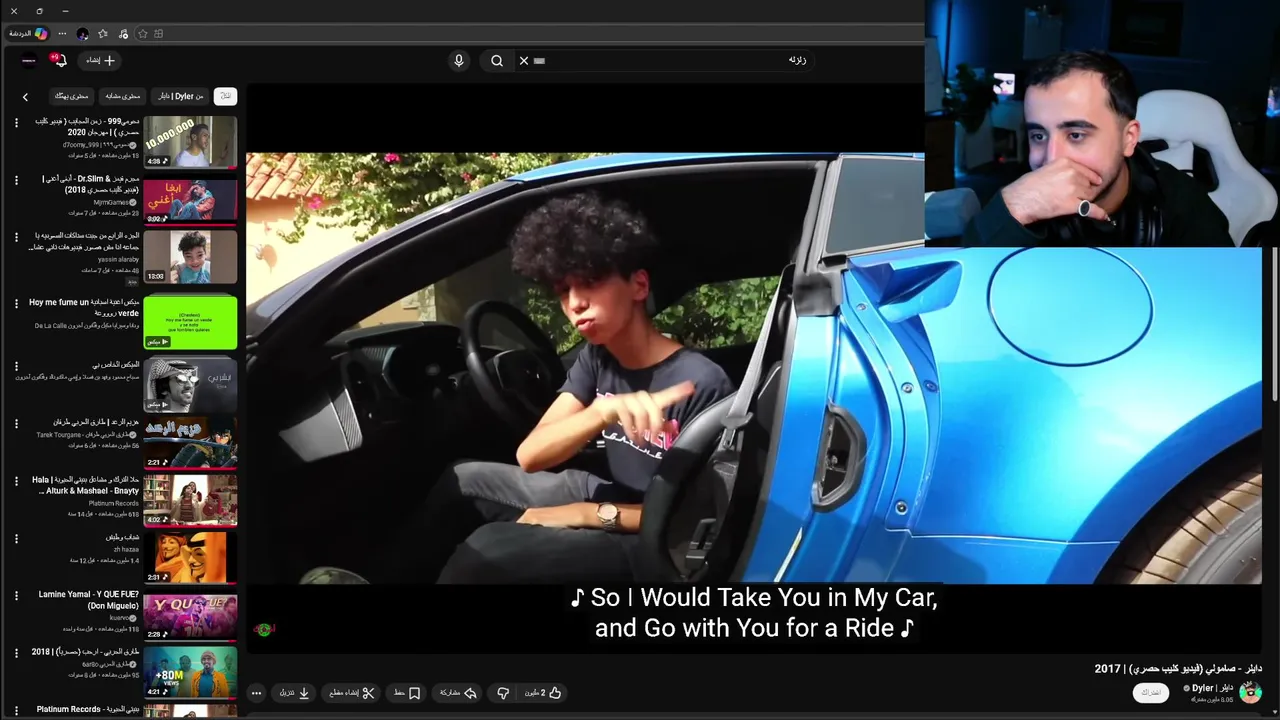Open options for Hala Alturk video

point(16,481)
